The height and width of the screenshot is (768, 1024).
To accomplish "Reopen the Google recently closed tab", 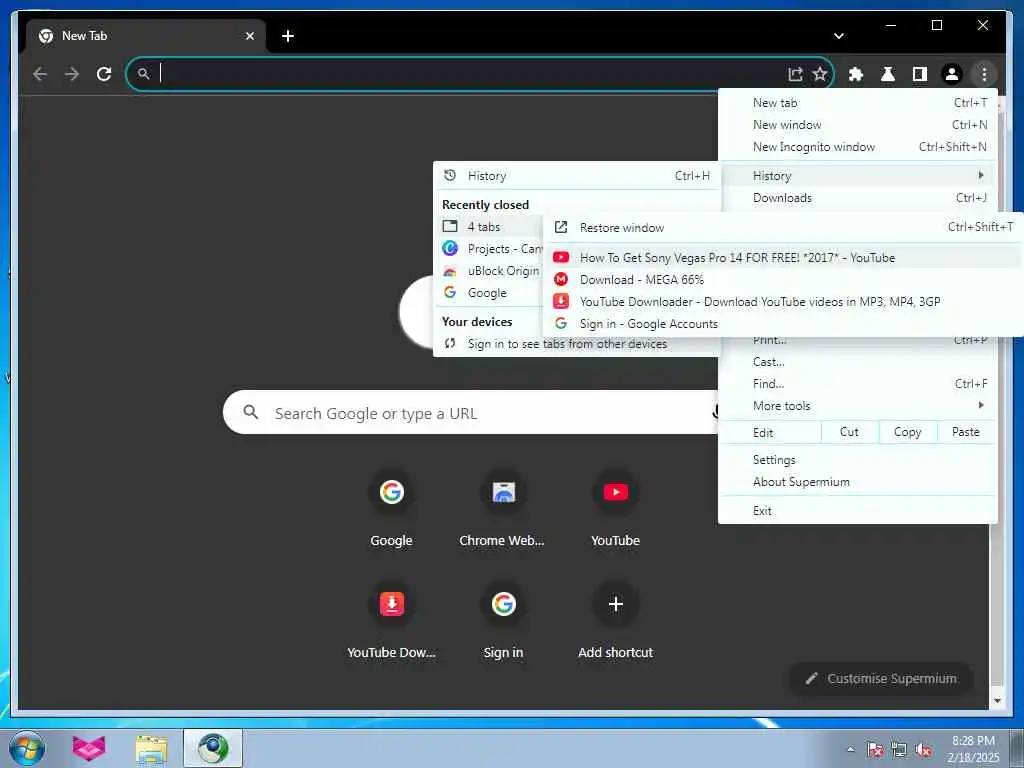I will click(x=488, y=293).
